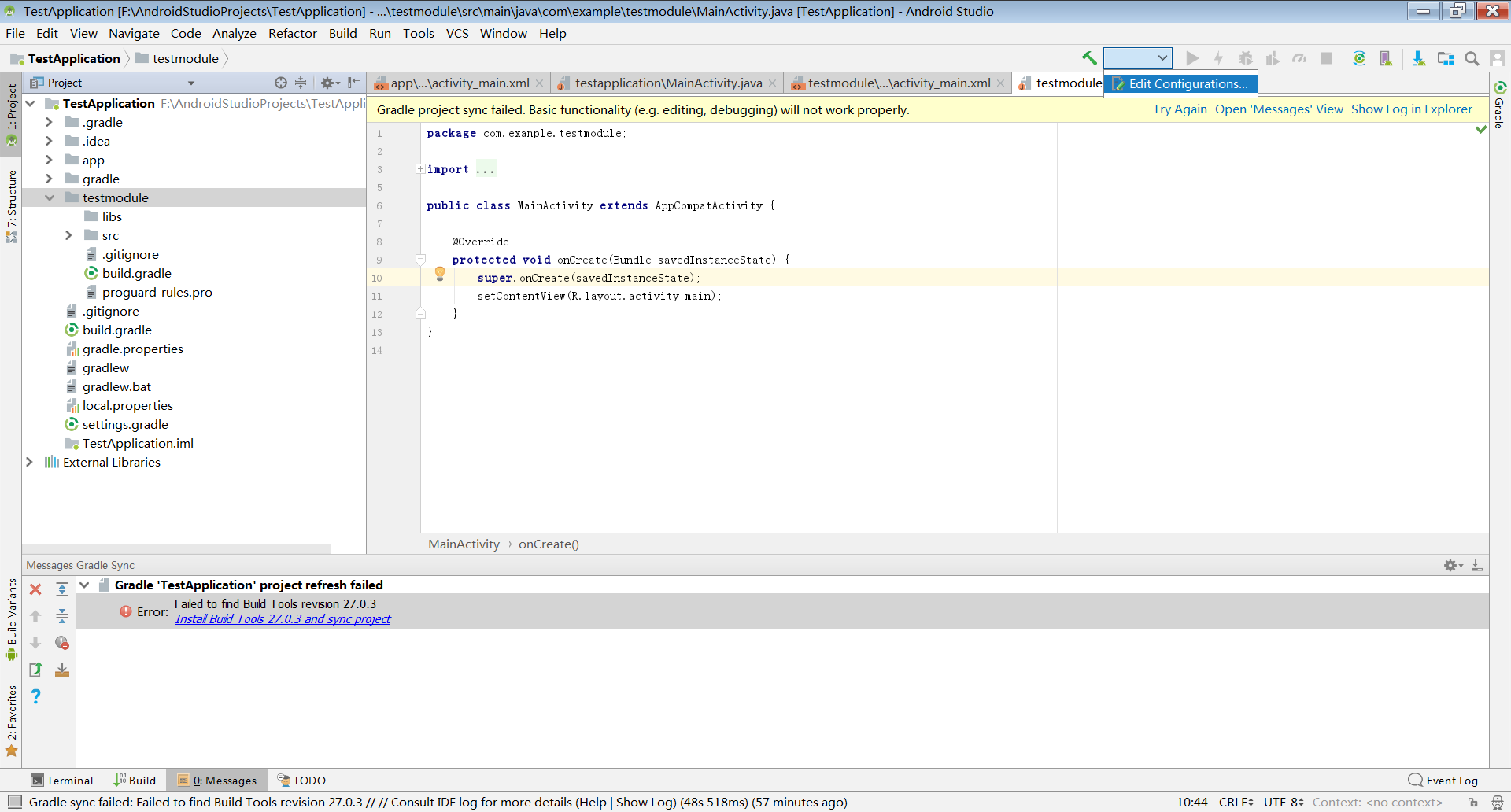The height and width of the screenshot is (812, 1511).
Task: Click the CRLF line separator selector
Action: (x=1236, y=803)
